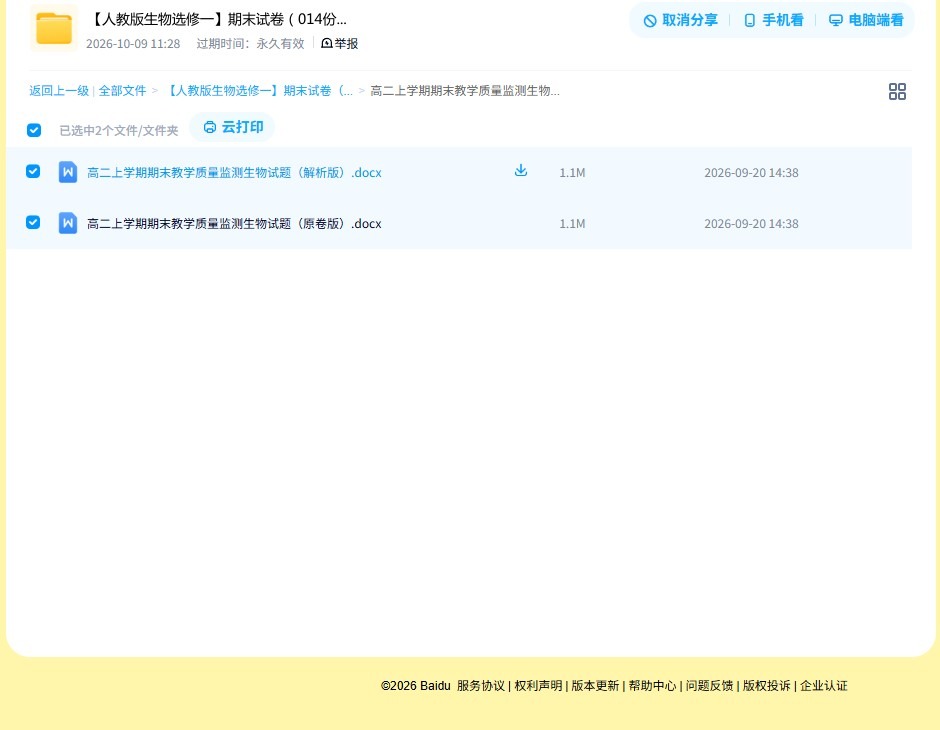Open 问题反馈 feedback link
Image resolution: width=940 pixels, height=730 pixels.
709,686
